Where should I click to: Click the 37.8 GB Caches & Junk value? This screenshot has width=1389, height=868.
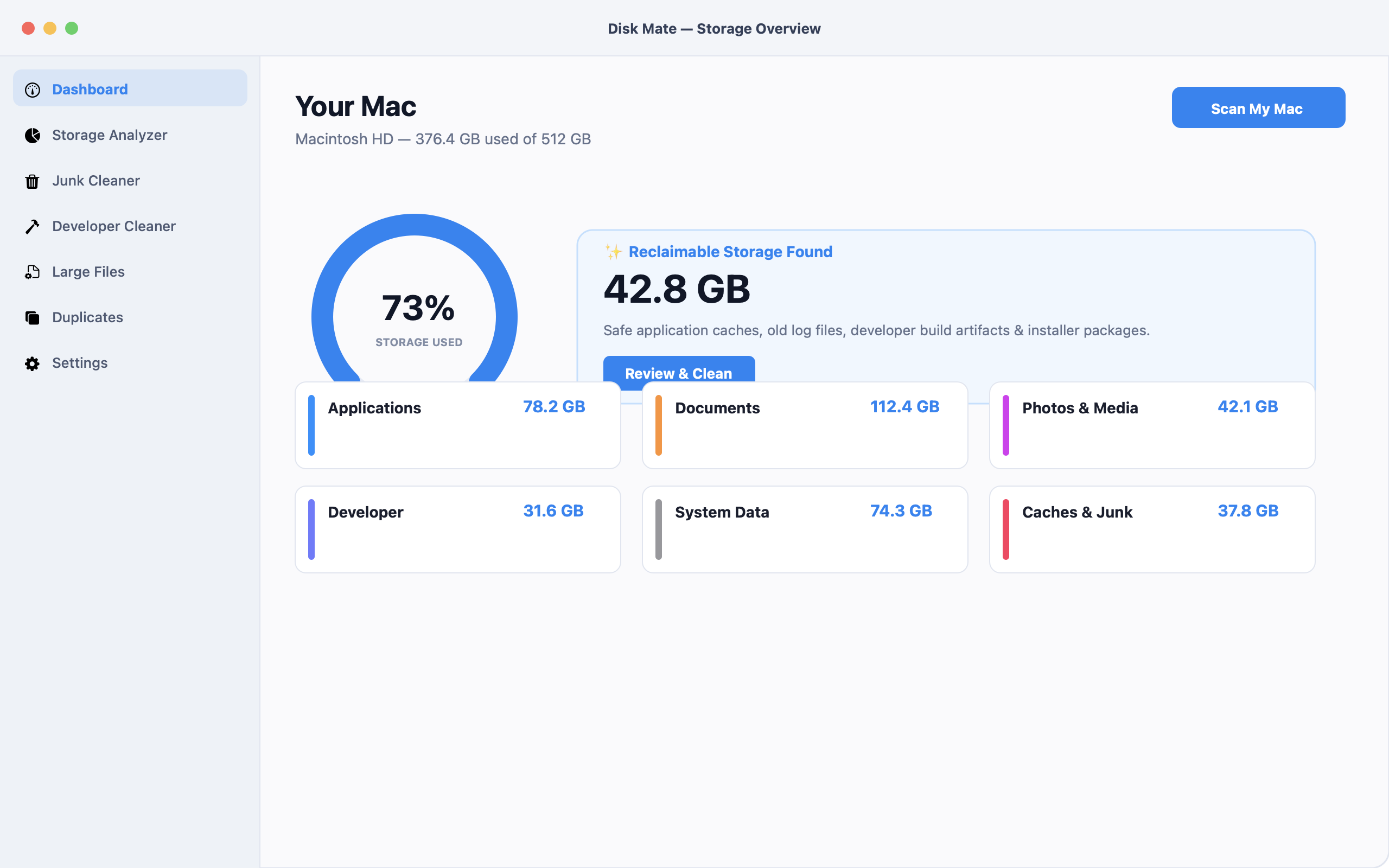1248,510
